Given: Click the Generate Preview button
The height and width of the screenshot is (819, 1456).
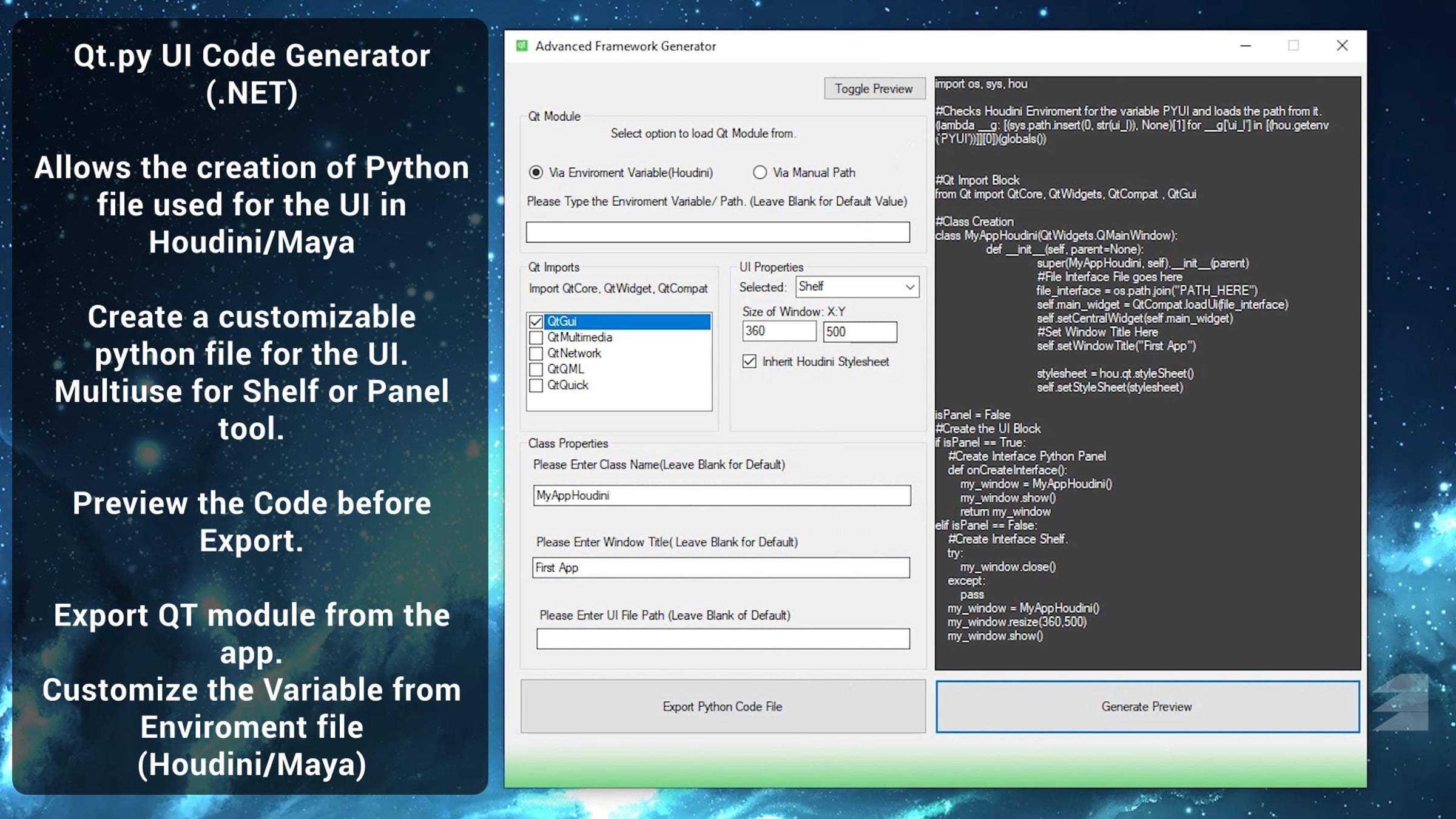Looking at the screenshot, I should coord(1147,706).
